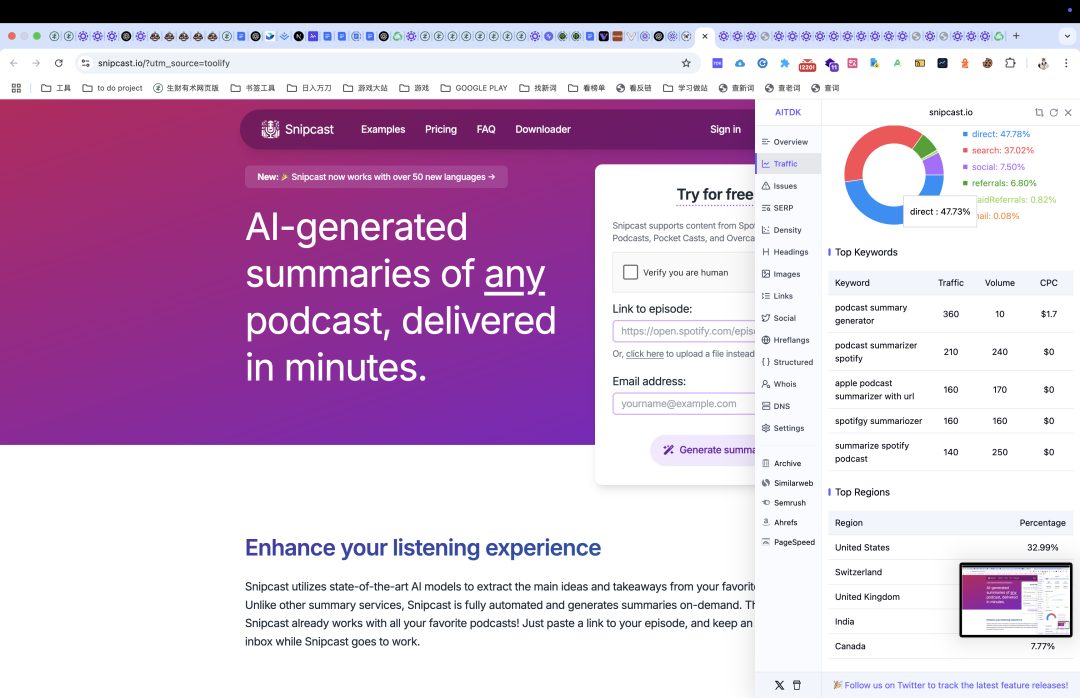Click the Generate summary button
The height and width of the screenshot is (698, 1080).
[x=703, y=450]
